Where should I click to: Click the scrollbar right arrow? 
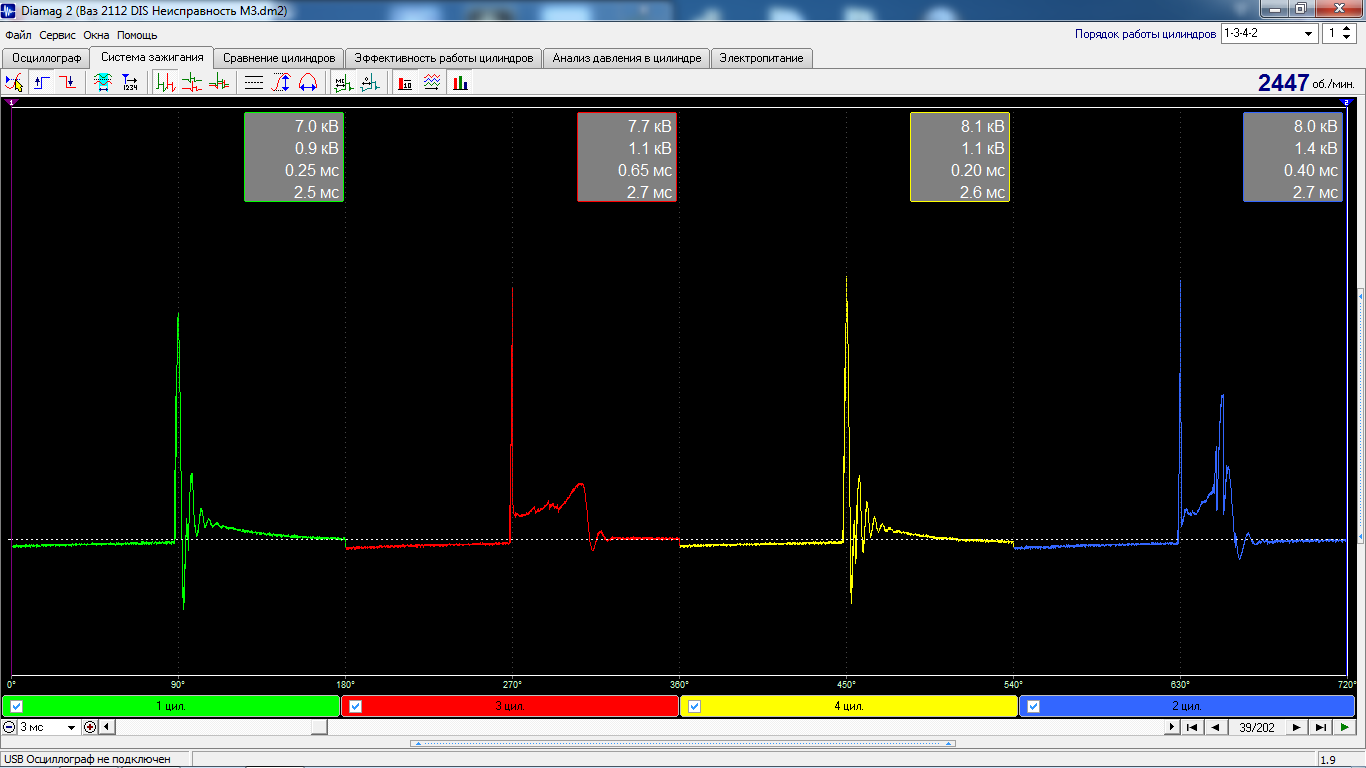pyautogui.click(x=1171, y=727)
